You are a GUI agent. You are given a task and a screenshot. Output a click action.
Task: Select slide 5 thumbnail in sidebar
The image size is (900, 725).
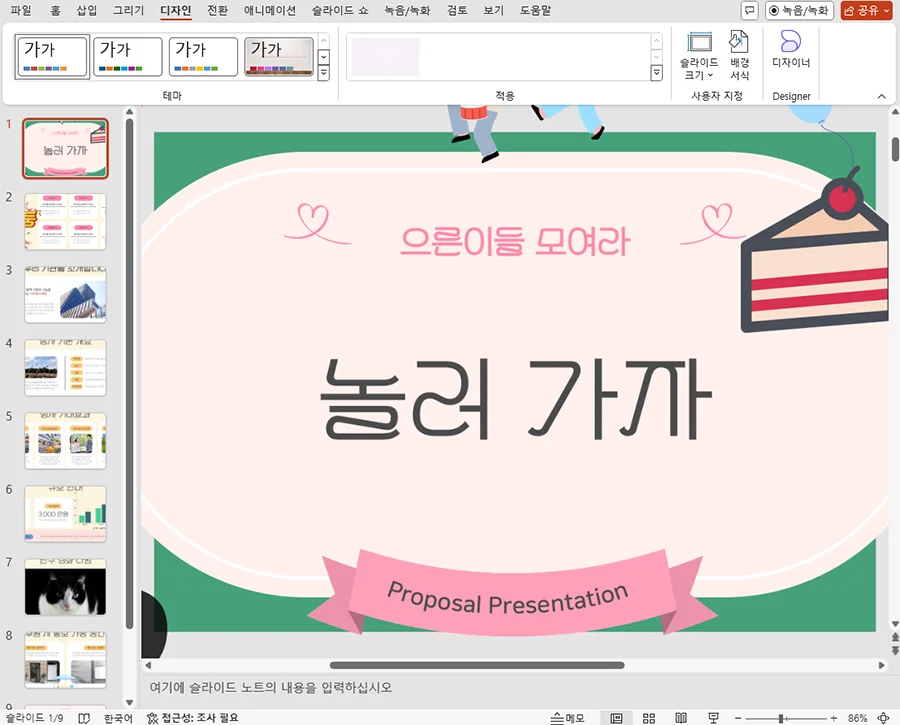click(x=65, y=441)
